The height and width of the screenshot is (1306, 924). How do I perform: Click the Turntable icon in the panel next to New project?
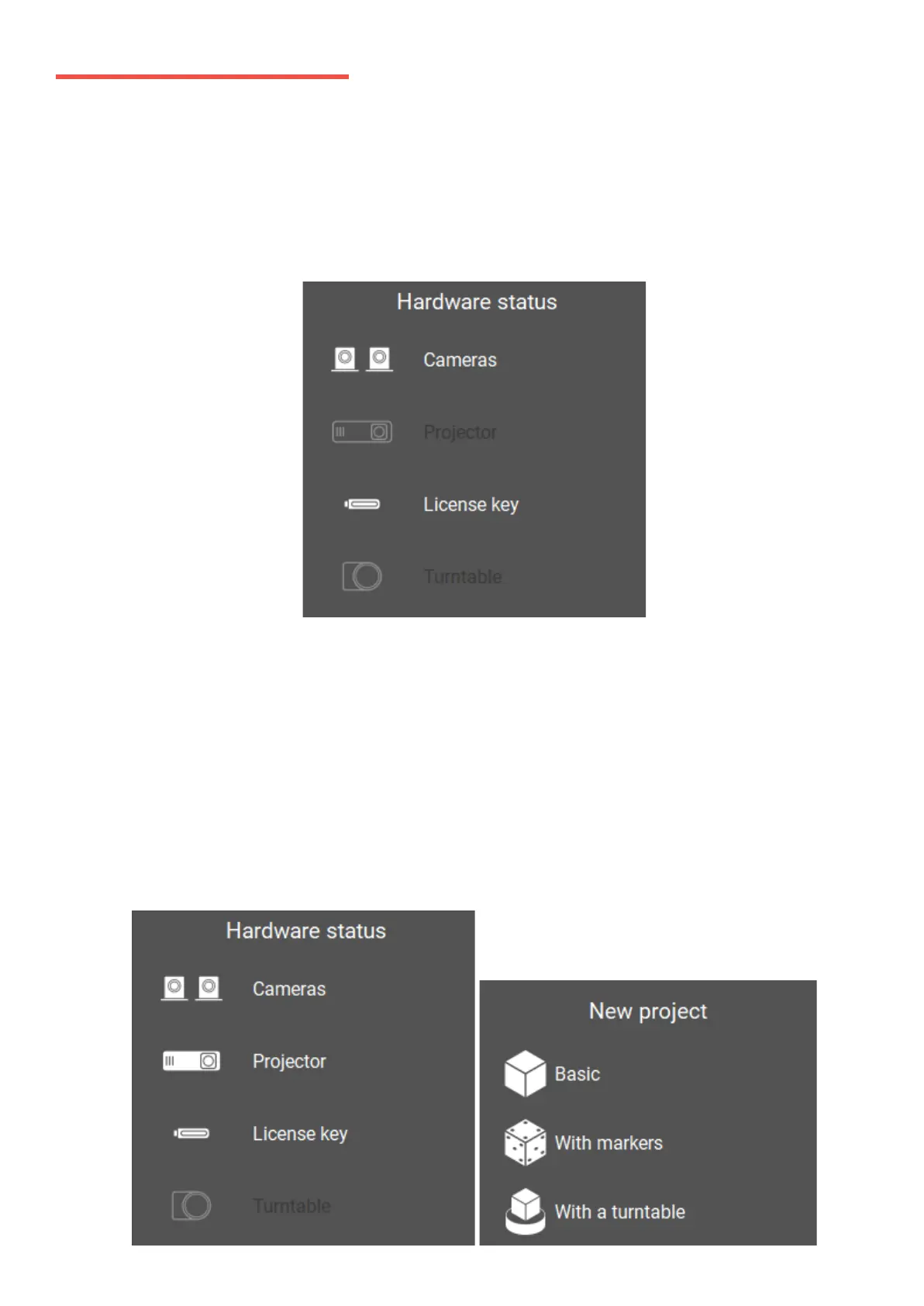[191, 1205]
